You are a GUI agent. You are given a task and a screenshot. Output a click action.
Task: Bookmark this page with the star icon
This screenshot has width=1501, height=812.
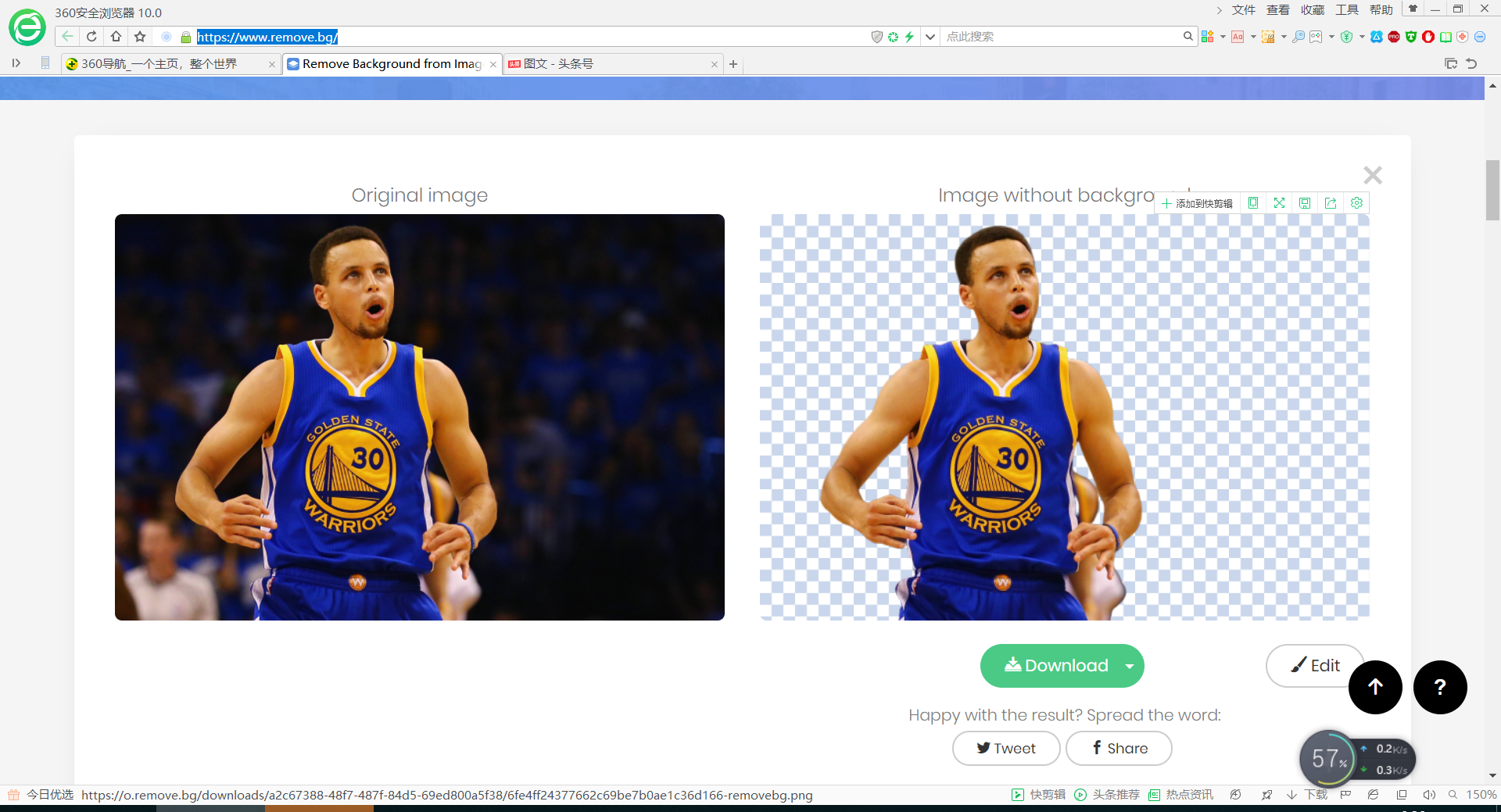[140, 37]
